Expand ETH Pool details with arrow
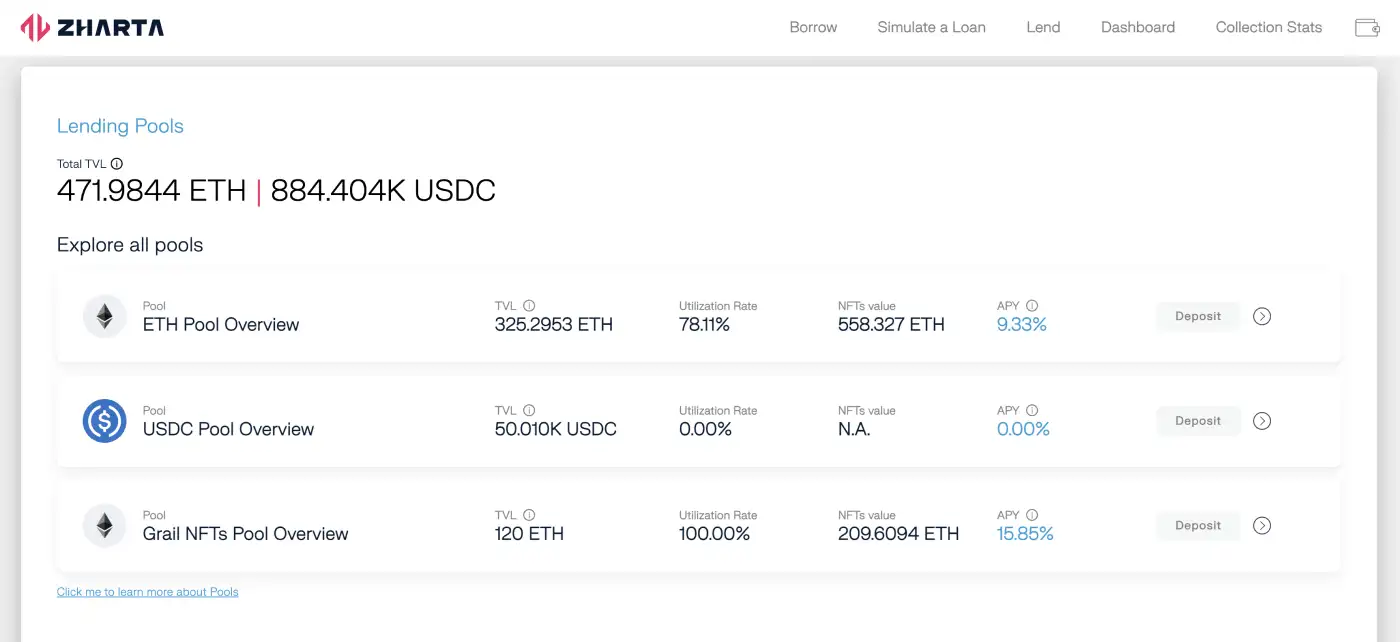The width and height of the screenshot is (1400, 642). pos(1262,317)
